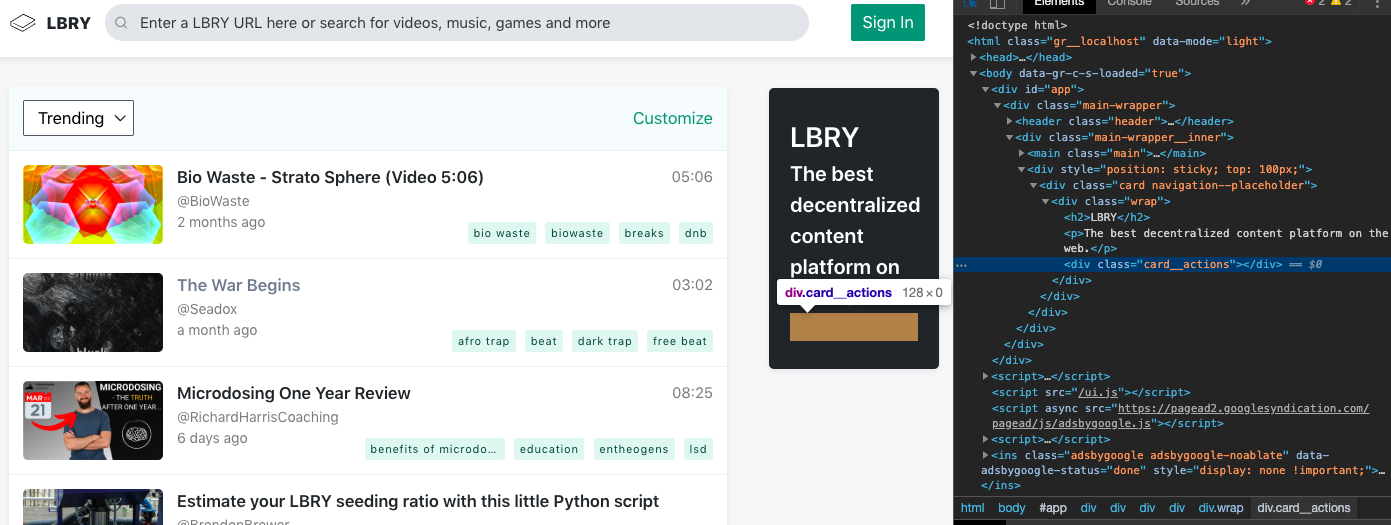Click the education tag
The width and height of the screenshot is (1391, 525).
coord(549,449)
